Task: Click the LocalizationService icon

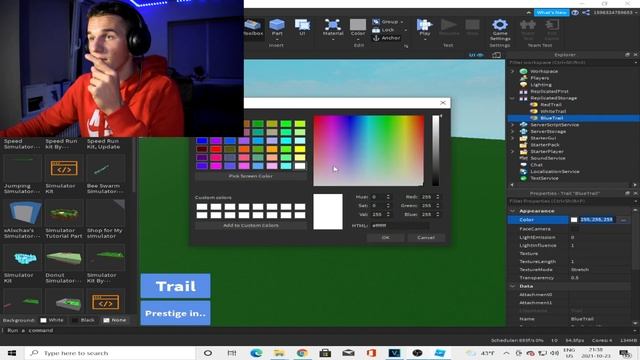Action: point(523,171)
